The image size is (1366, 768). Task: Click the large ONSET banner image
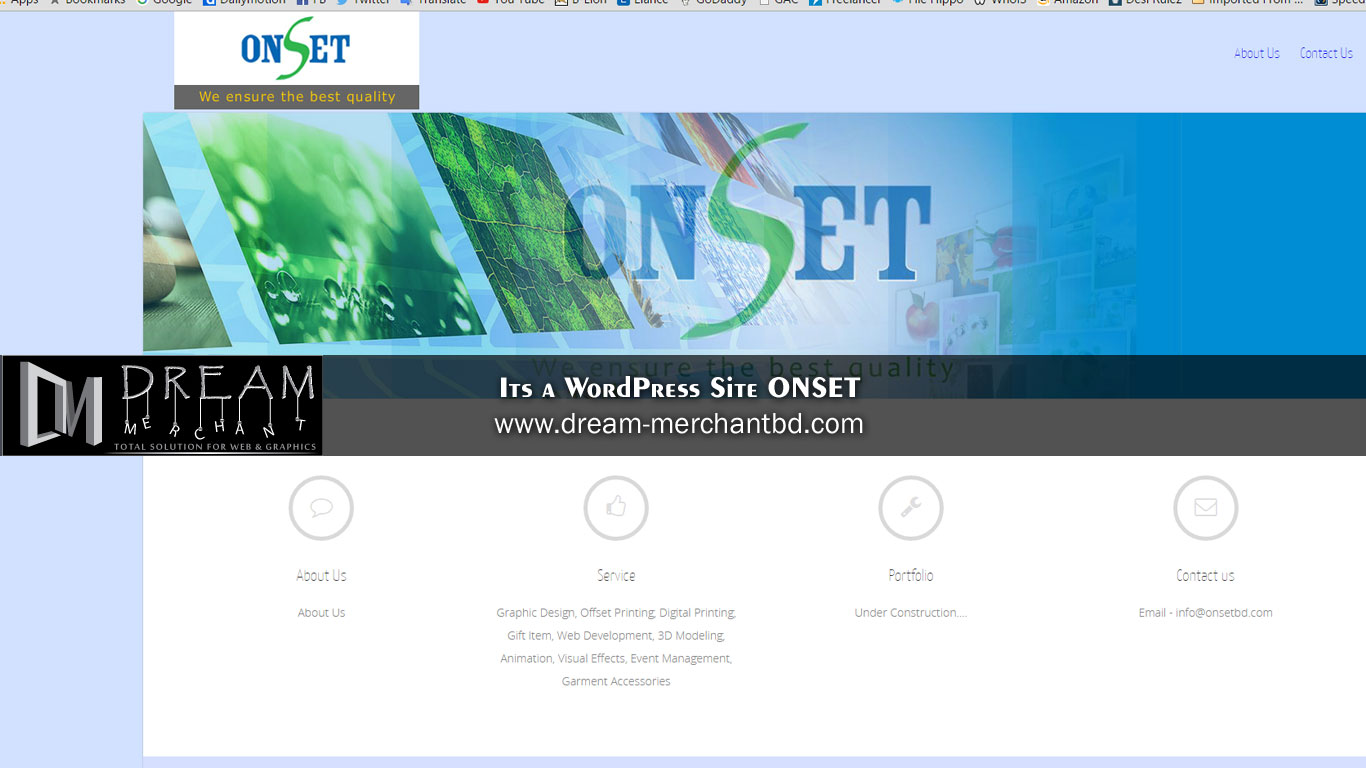pos(754,234)
